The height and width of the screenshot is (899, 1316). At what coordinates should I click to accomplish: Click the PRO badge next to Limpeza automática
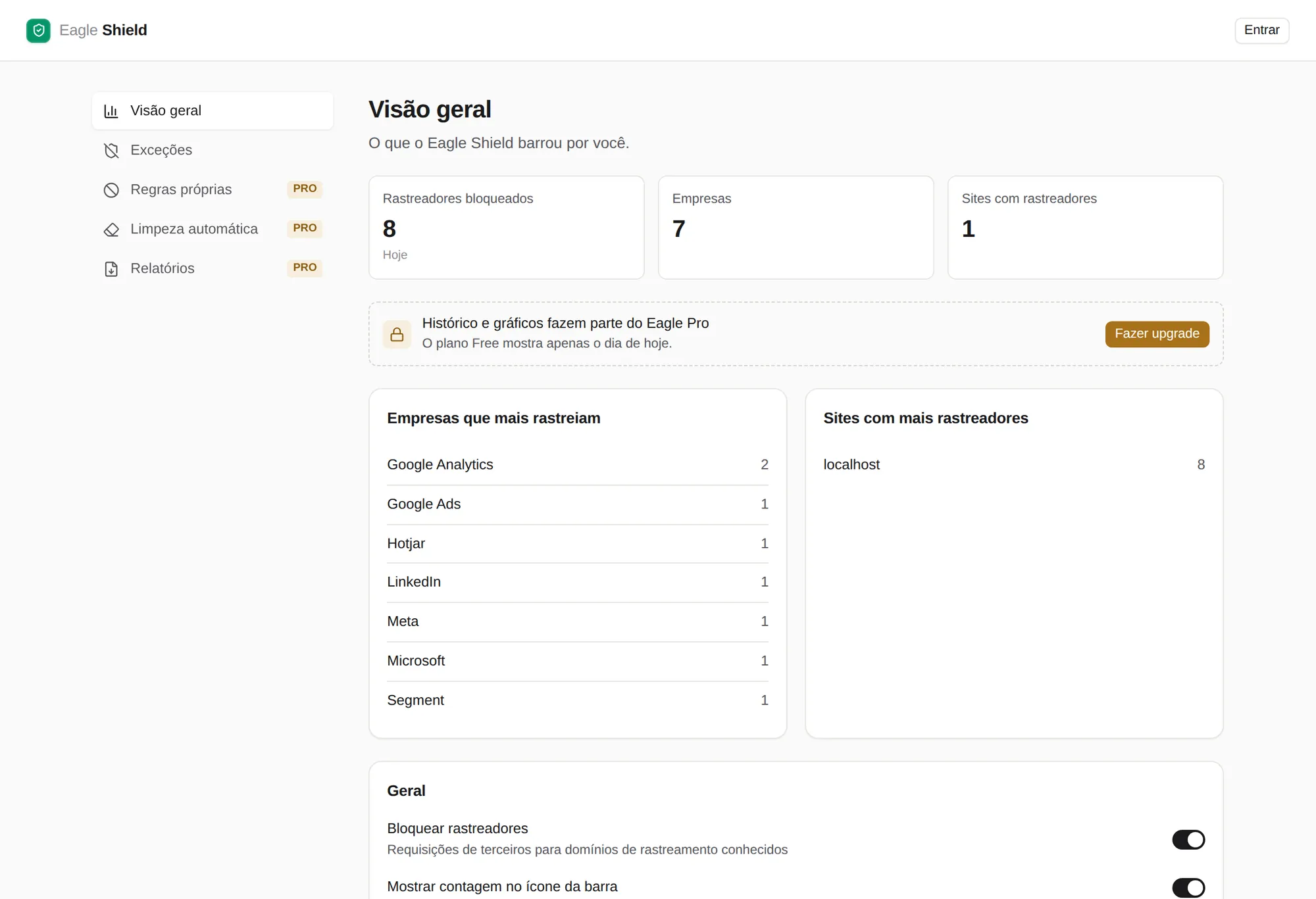coord(305,228)
